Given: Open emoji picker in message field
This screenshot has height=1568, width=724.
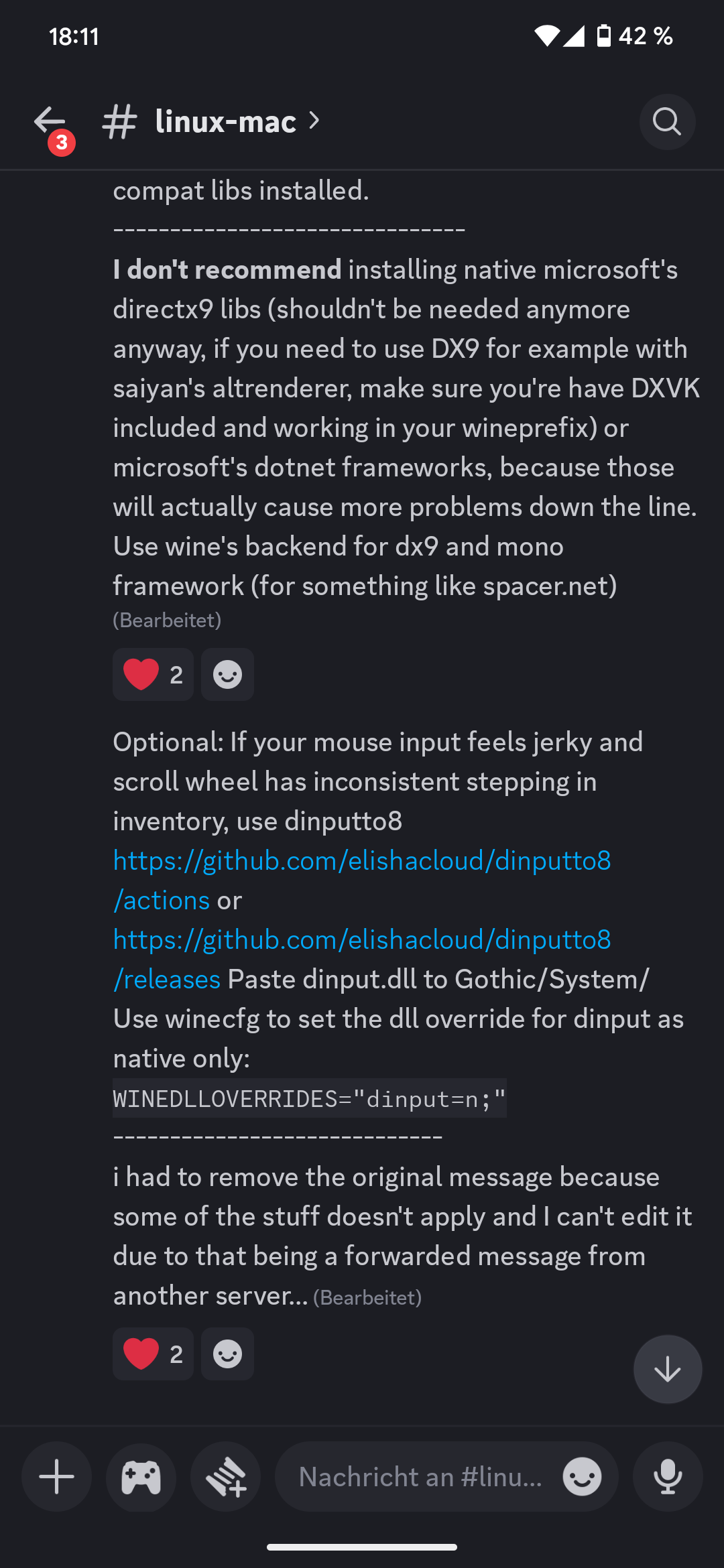Looking at the screenshot, I should click(582, 1477).
